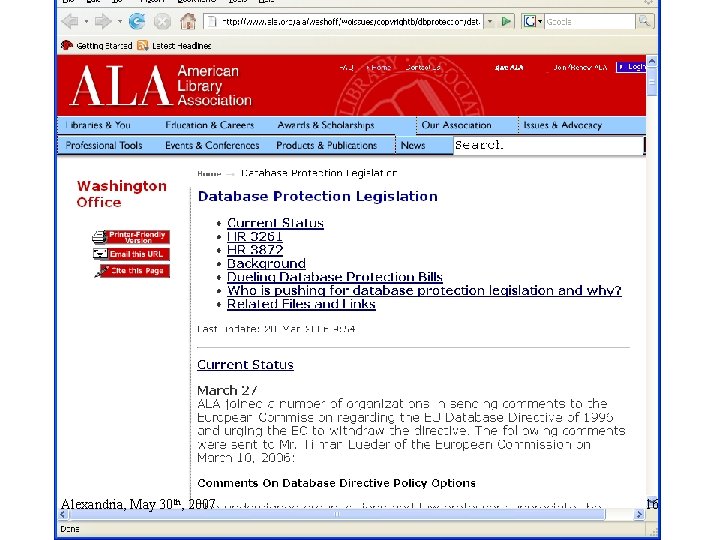Click the vertical scrollbar up arrow

(x=652, y=61)
